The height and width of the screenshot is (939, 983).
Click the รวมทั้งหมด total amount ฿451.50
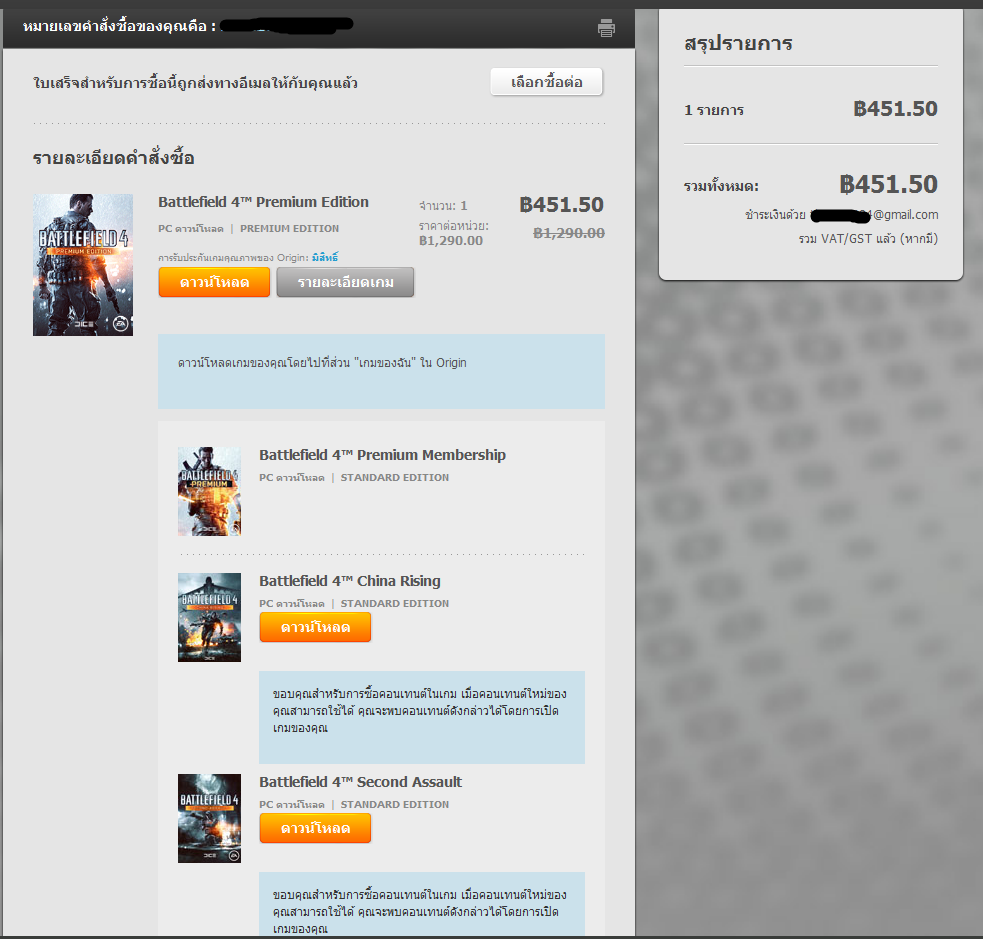(888, 184)
